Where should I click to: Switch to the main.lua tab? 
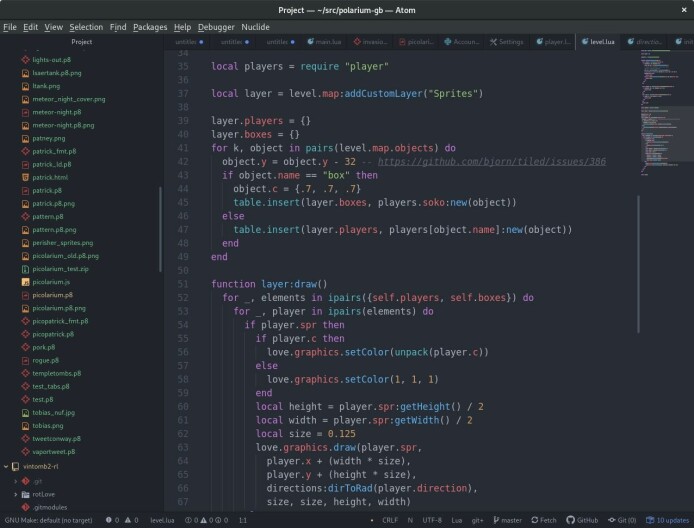[x=324, y=42]
